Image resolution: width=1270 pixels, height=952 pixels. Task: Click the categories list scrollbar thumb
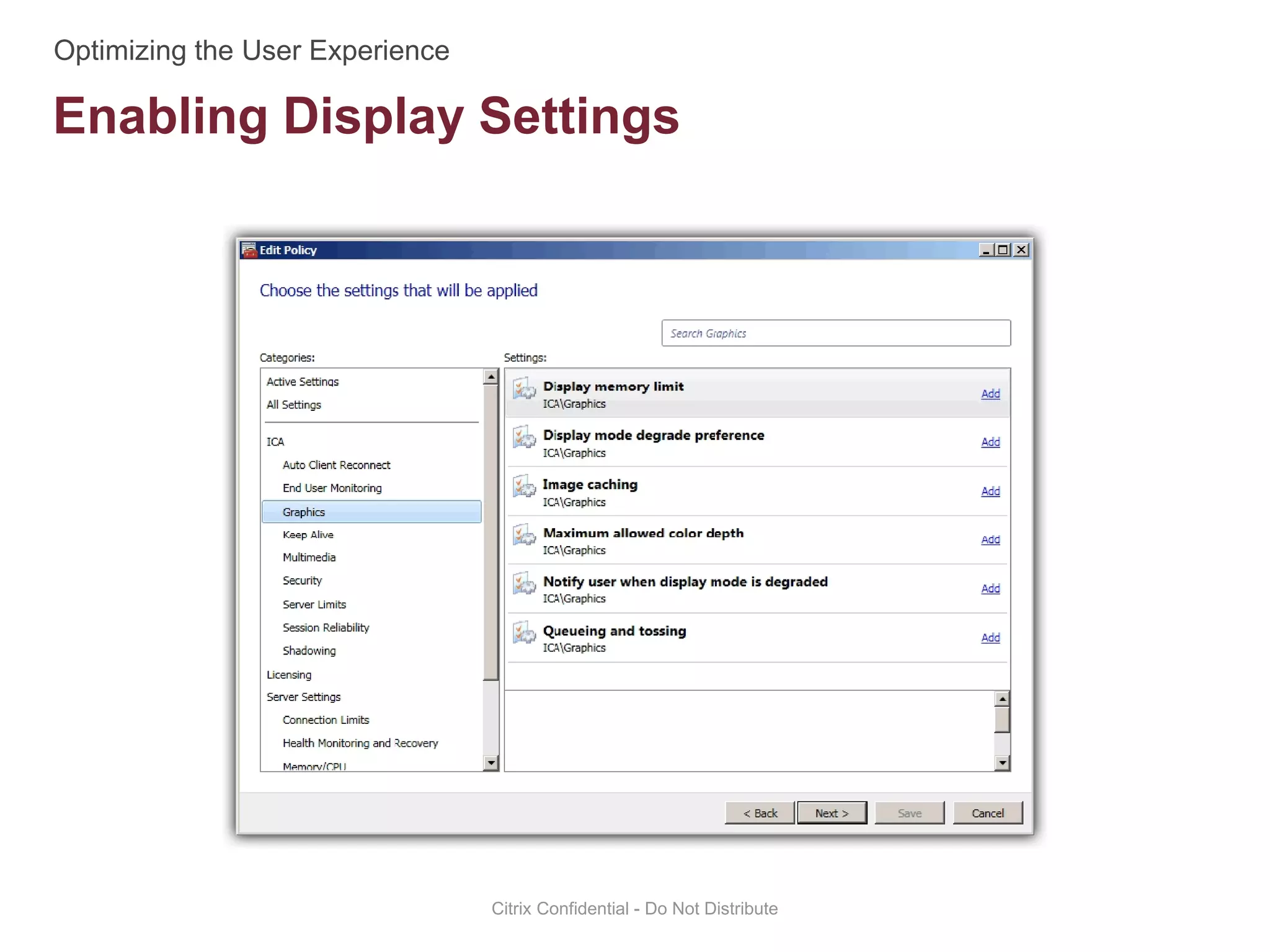pos(491,532)
